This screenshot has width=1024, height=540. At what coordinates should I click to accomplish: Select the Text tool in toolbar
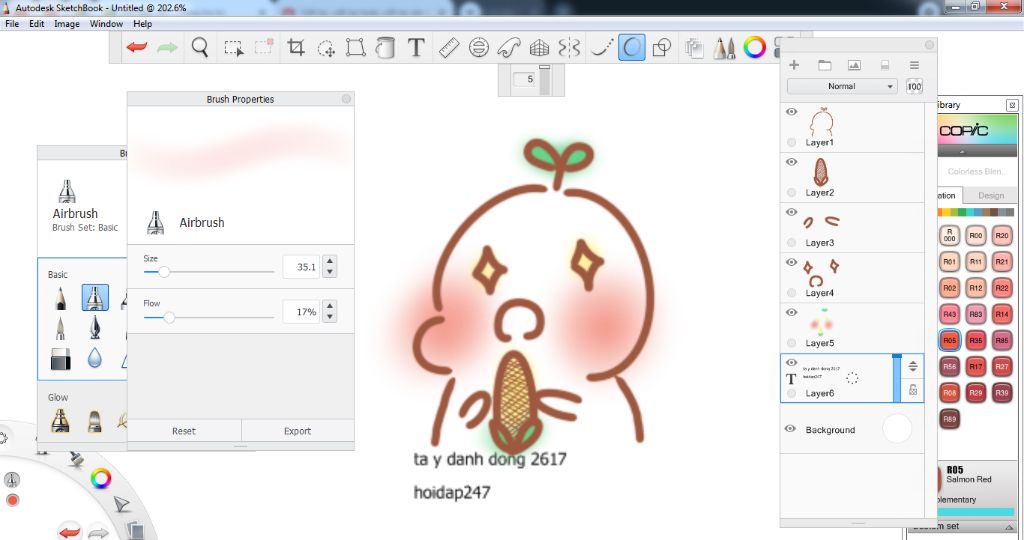click(x=416, y=47)
